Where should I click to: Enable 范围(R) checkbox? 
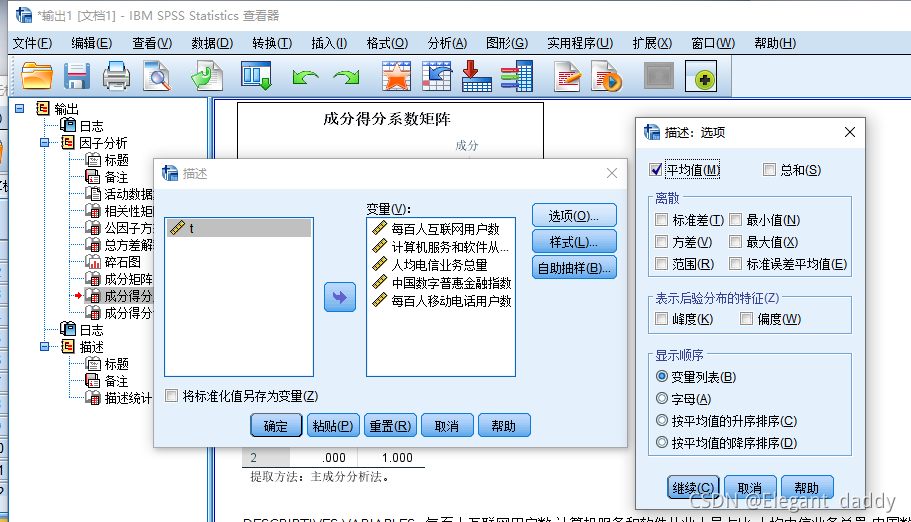(x=661, y=264)
